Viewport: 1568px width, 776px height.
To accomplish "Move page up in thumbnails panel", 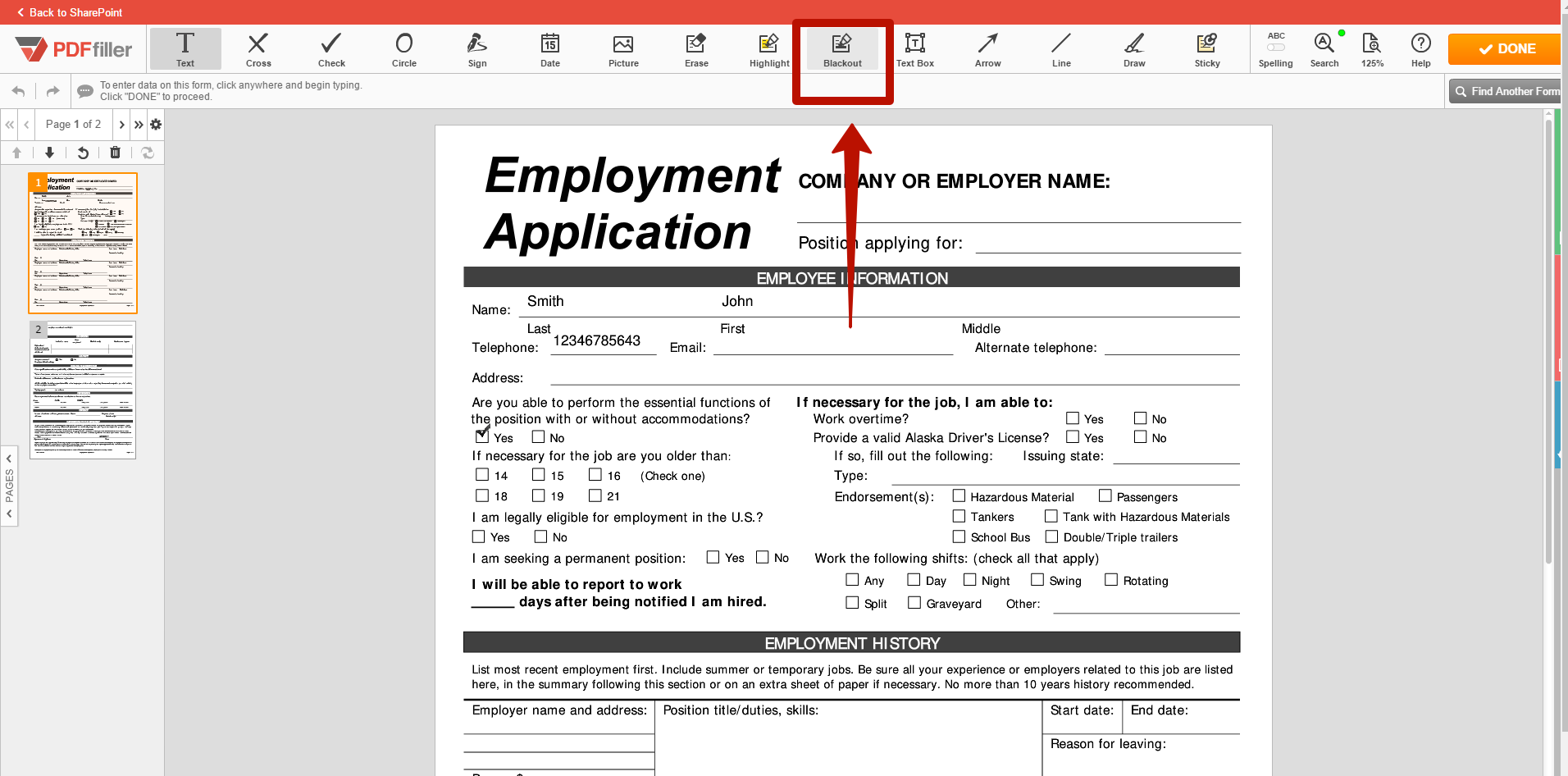I will pyautogui.click(x=16, y=153).
